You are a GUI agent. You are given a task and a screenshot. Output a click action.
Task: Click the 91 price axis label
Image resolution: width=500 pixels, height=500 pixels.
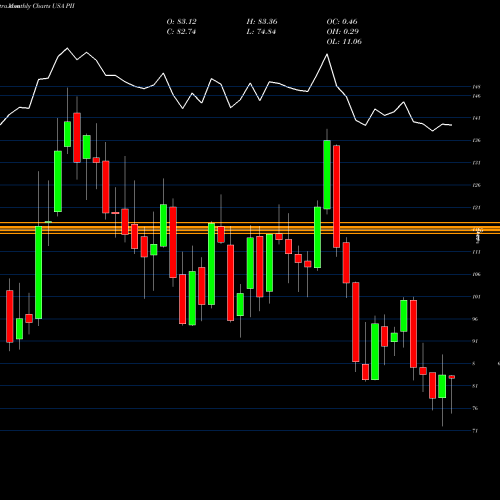click(x=475, y=341)
